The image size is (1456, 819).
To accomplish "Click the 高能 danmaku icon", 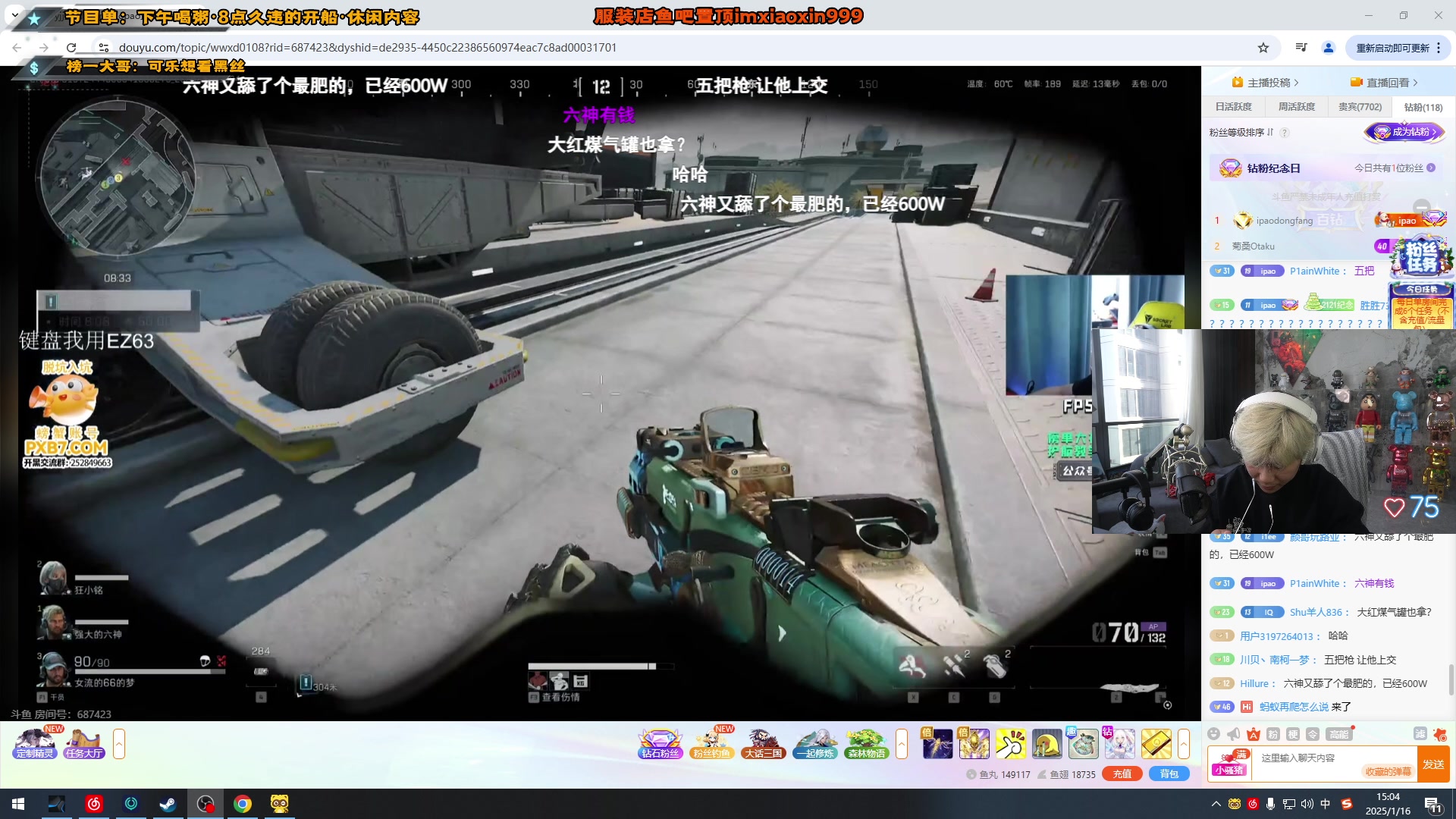I will pyautogui.click(x=1338, y=734).
